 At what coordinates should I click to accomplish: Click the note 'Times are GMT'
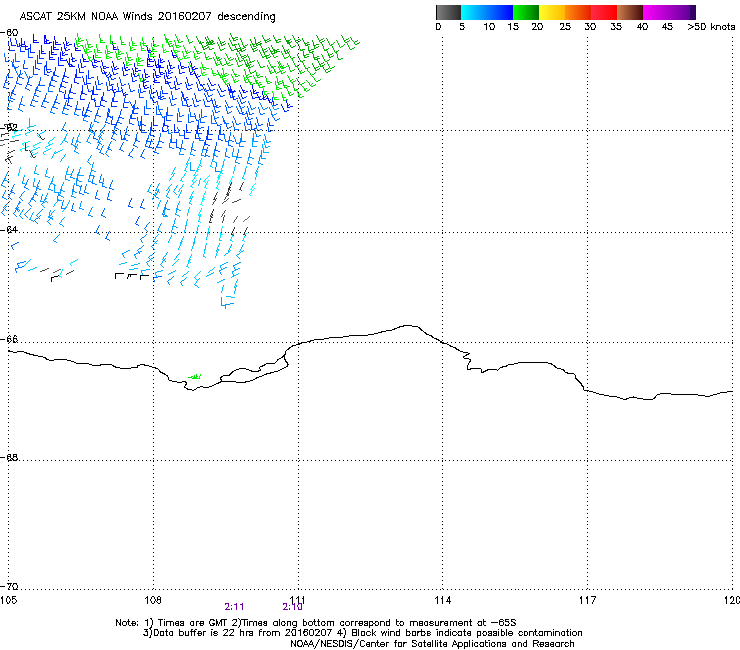[x=193, y=623]
